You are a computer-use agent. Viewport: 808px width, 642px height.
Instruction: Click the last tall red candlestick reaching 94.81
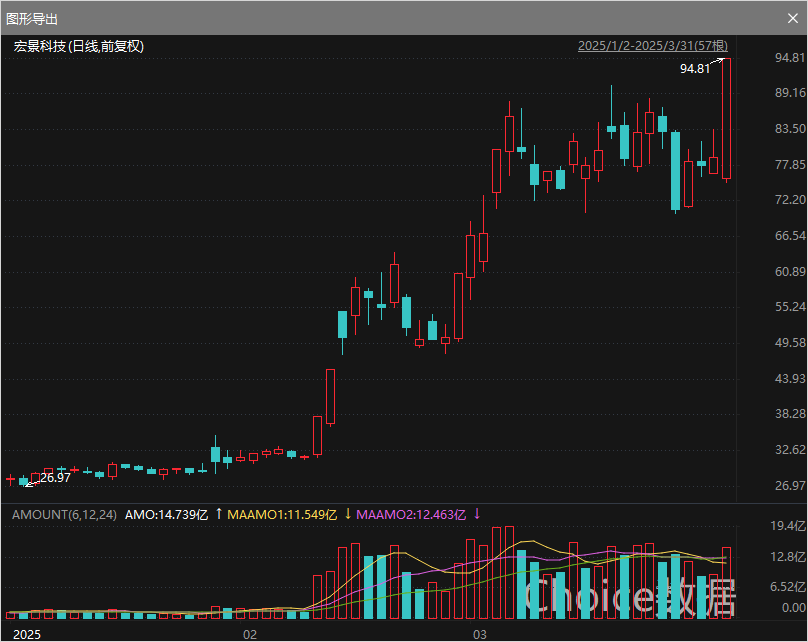tap(727, 119)
